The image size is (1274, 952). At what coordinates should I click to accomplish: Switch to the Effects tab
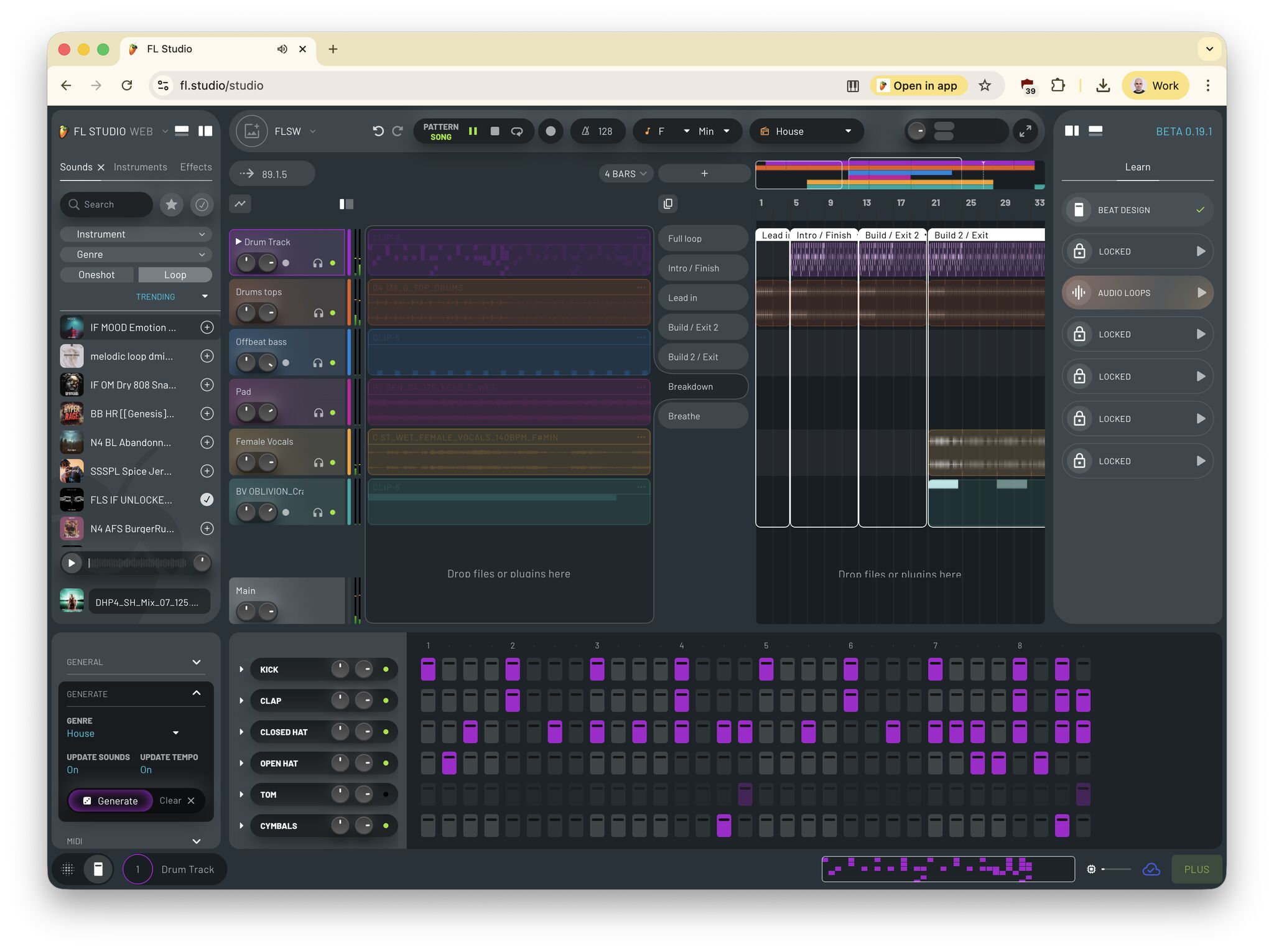click(x=195, y=167)
